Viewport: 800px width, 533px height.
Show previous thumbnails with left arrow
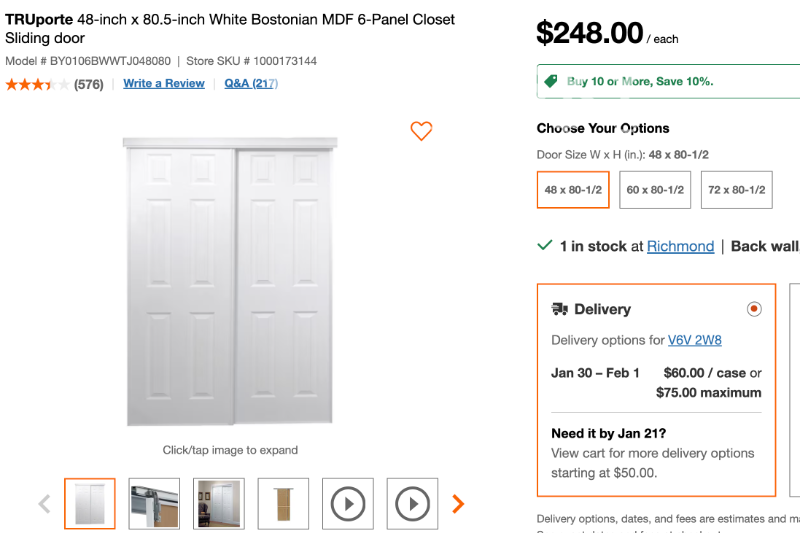click(x=44, y=504)
